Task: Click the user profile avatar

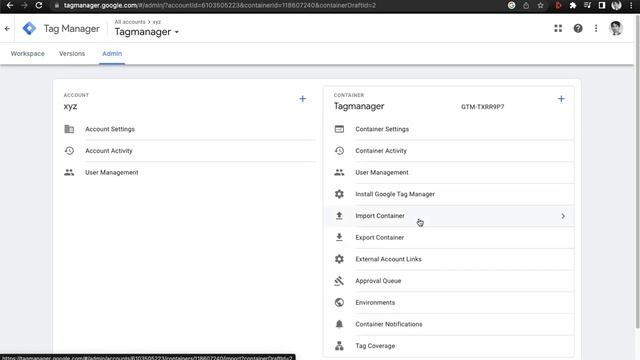Action: [x=616, y=28]
